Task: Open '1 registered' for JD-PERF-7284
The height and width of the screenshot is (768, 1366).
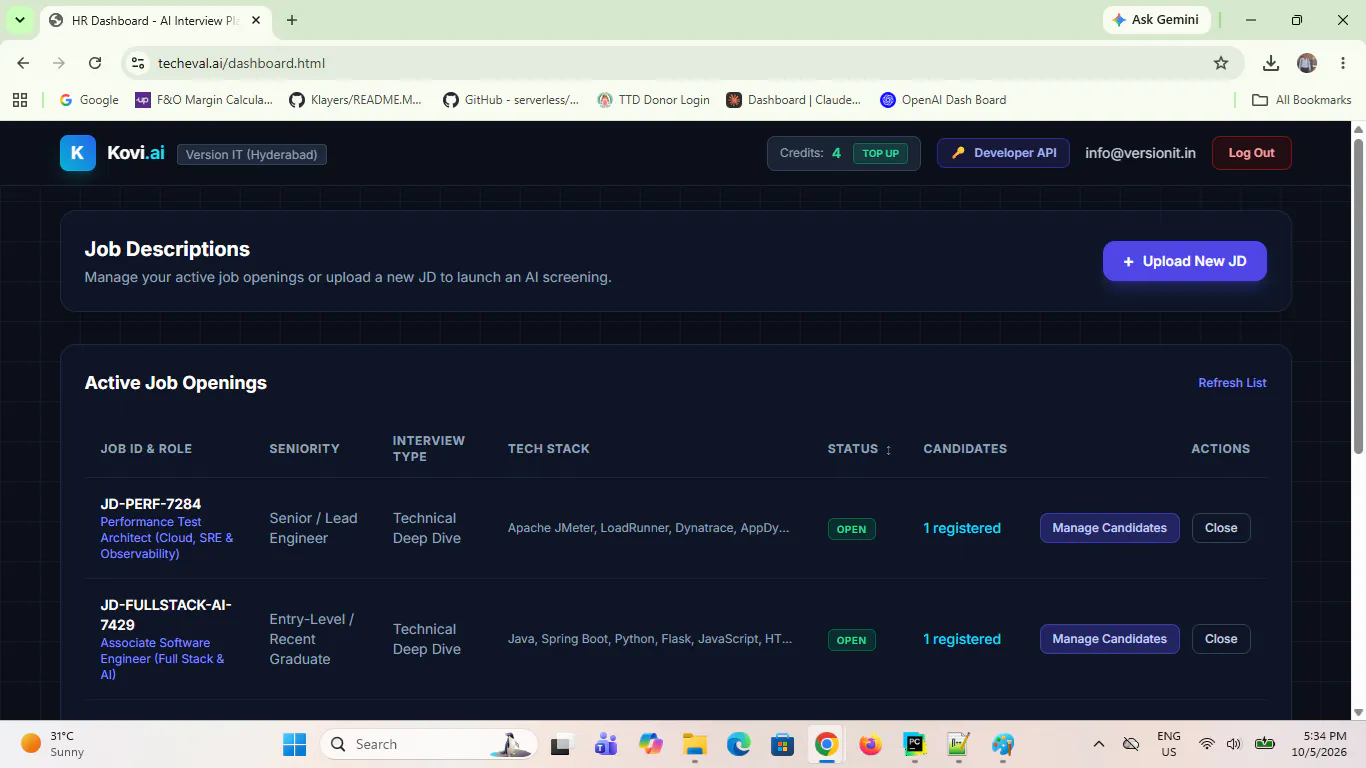Action: click(x=961, y=528)
